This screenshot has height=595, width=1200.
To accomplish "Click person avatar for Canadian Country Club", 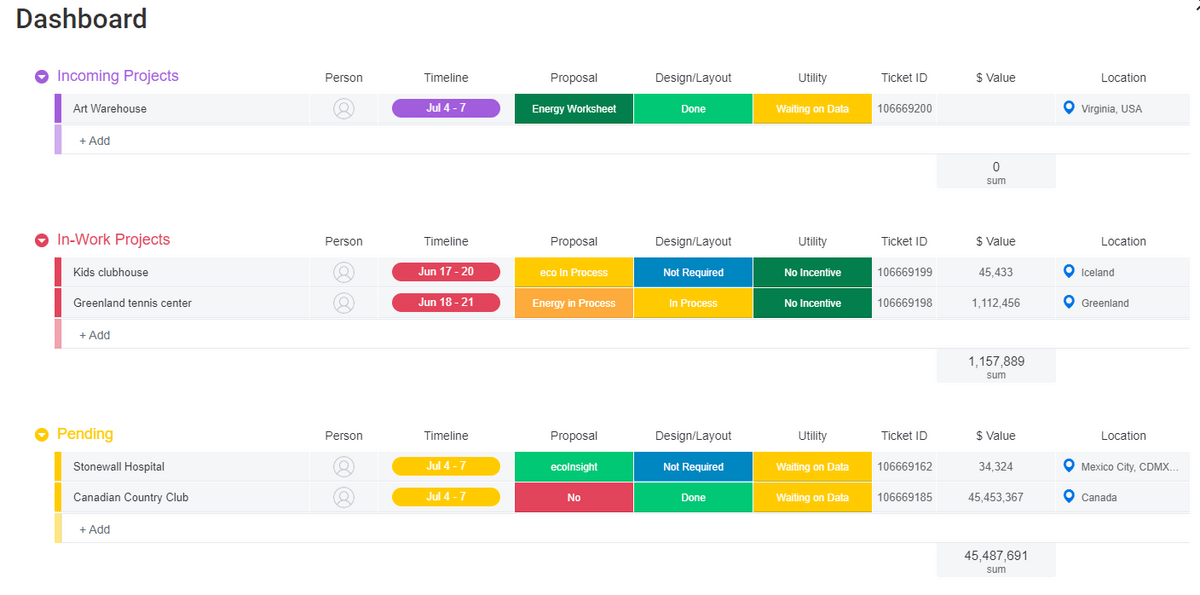I will click(344, 497).
